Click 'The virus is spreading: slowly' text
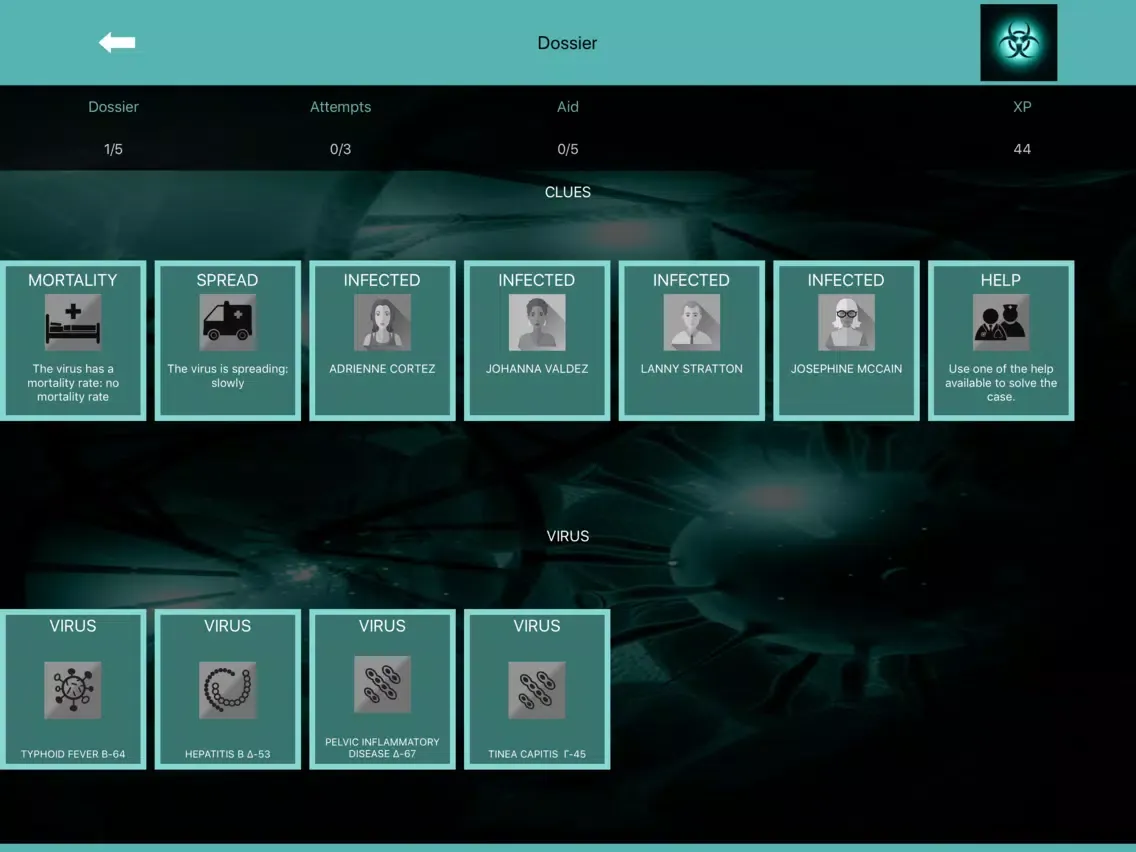This screenshot has height=852, width=1136. (227, 375)
